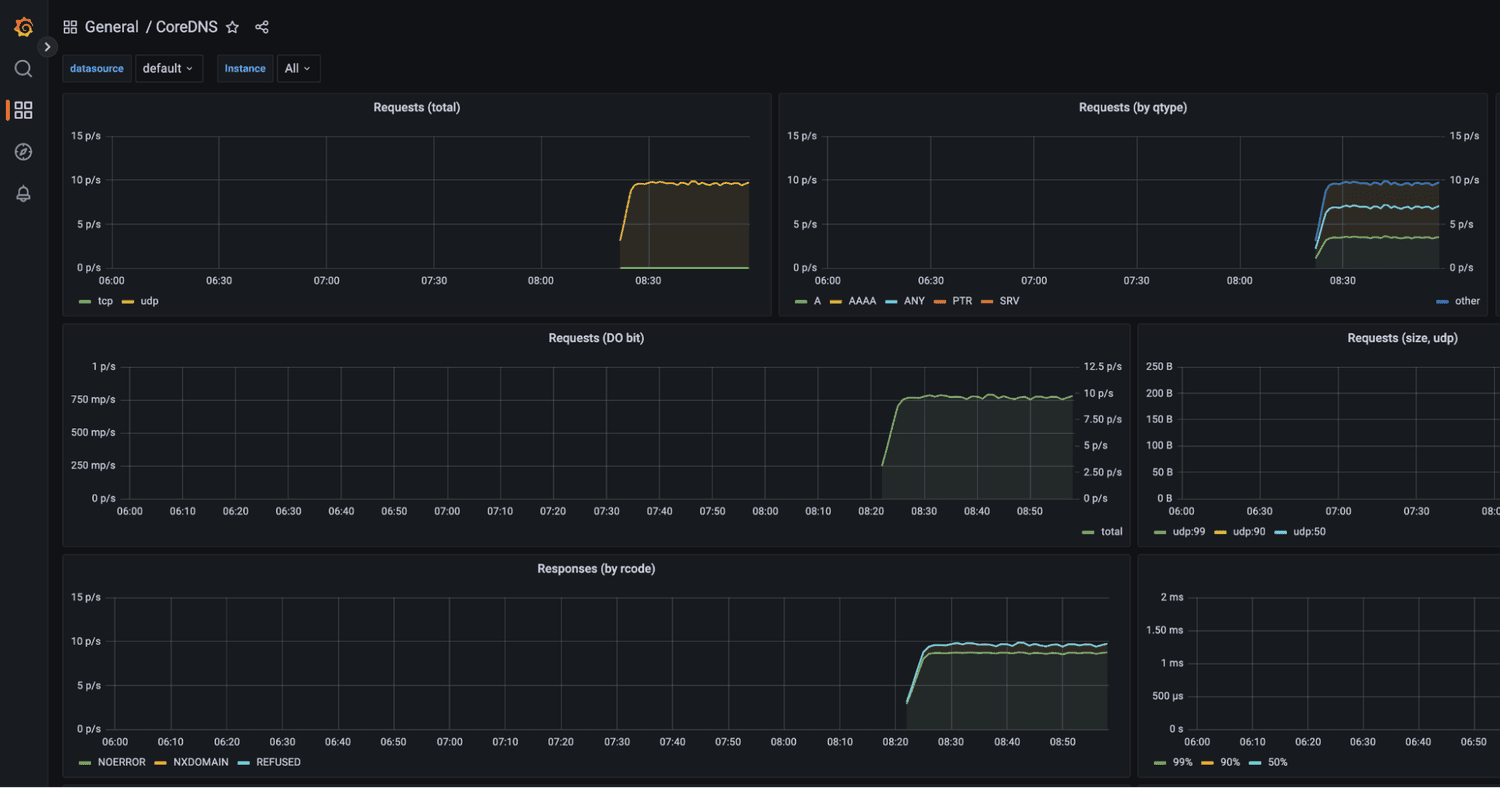Share the dashboard using the share icon
This screenshot has width=1500, height=788.
pyautogui.click(x=262, y=27)
